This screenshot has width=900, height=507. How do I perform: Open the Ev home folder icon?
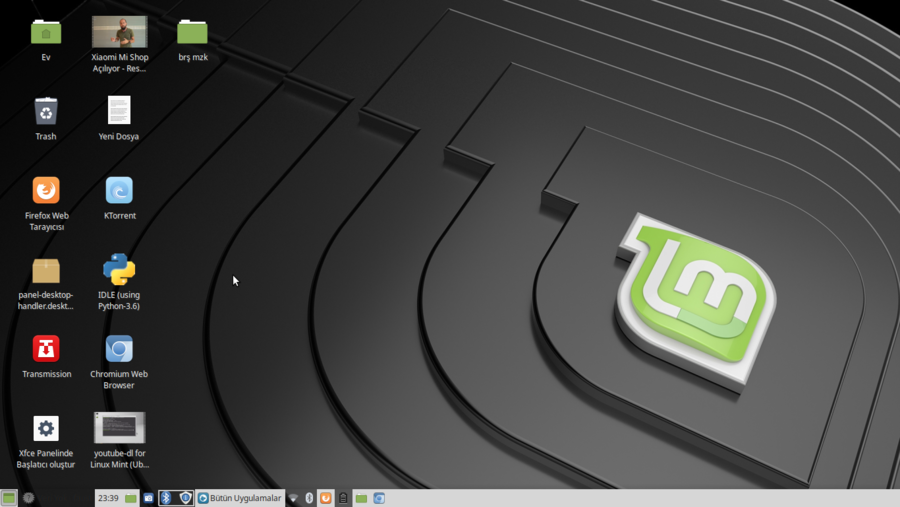[x=46, y=32]
